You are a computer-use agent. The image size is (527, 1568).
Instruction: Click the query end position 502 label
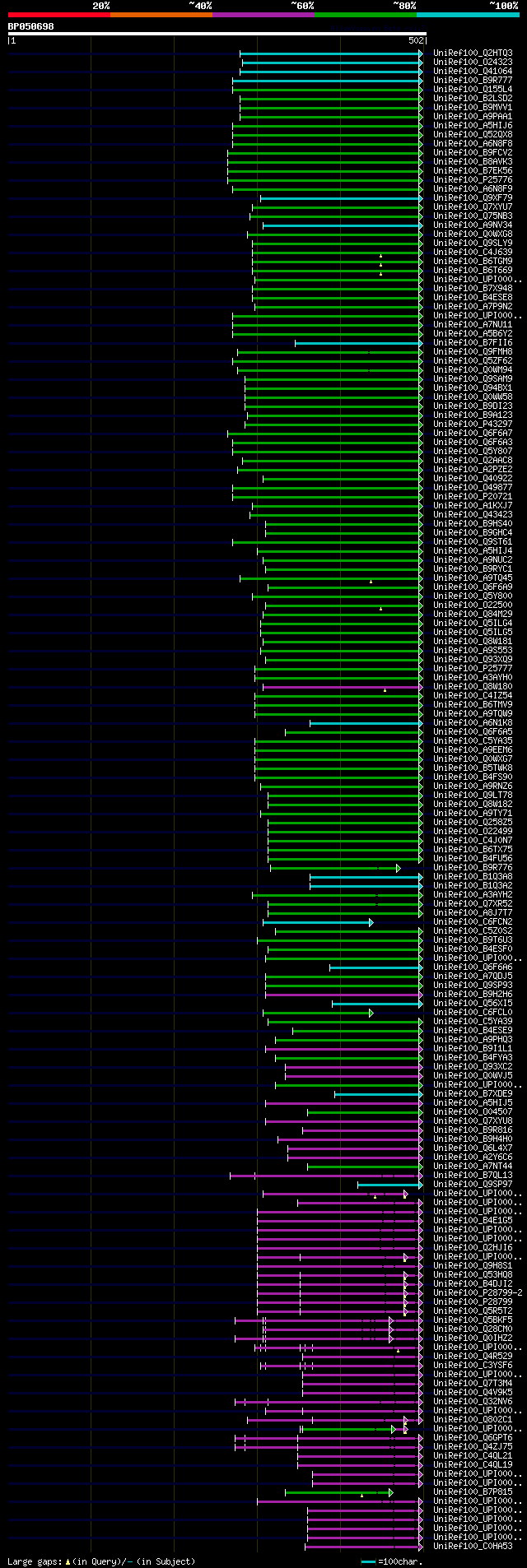[x=416, y=40]
